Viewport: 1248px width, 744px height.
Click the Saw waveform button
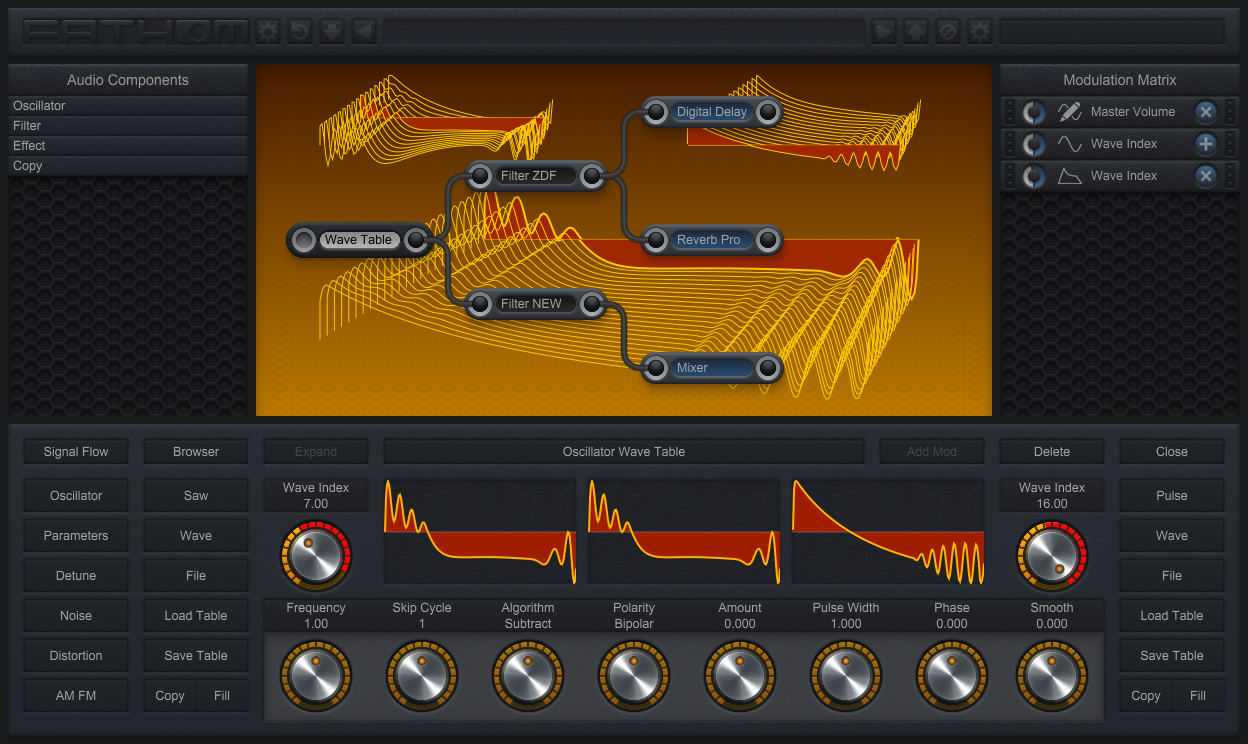click(x=196, y=496)
